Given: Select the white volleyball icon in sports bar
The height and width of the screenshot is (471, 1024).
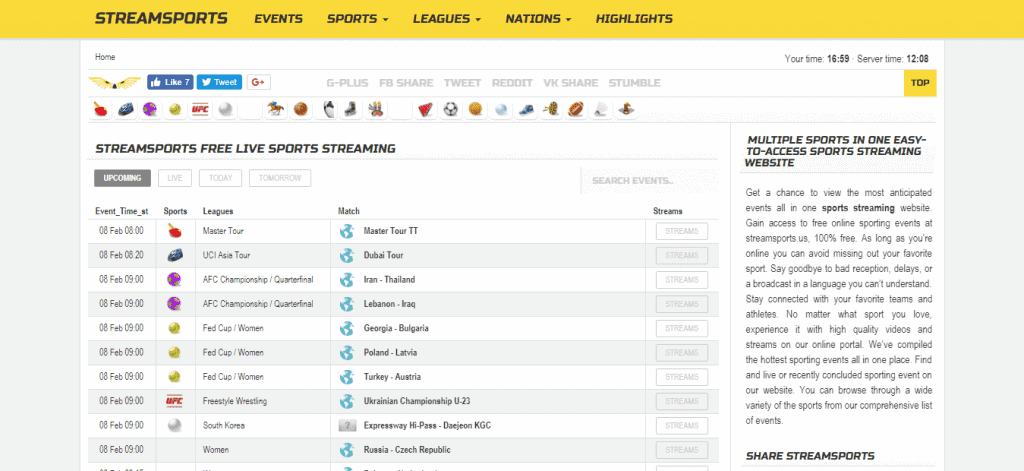Looking at the screenshot, I should click(225, 110).
